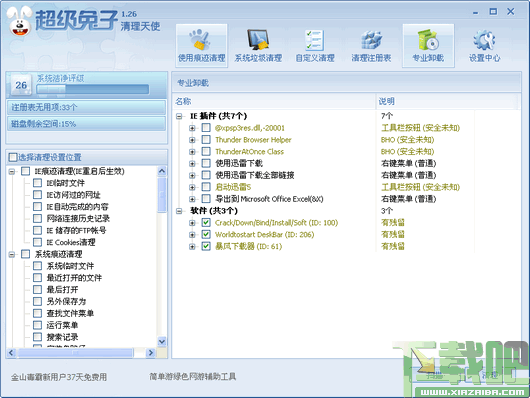Check the 导出到 Microsoft Office Excel checkbox
This screenshot has height=398, width=530.
point(206,199)
